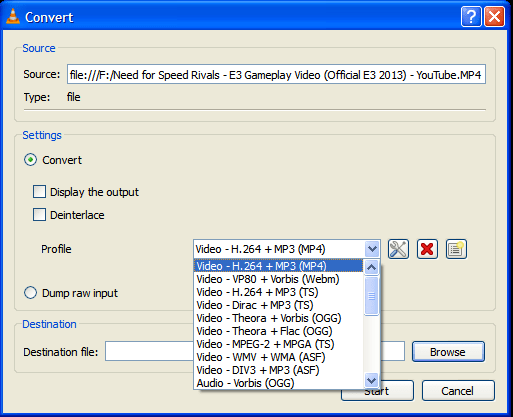The width and height of the screenshot is (513, 417).
Task: Close the Convert dialog
Action: [x=494, y=17]
